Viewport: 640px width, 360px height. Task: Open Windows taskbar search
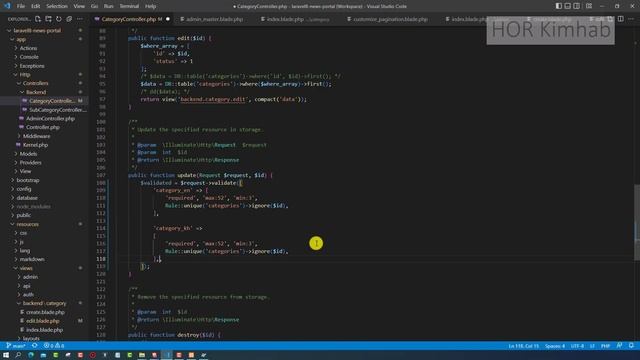18,355
